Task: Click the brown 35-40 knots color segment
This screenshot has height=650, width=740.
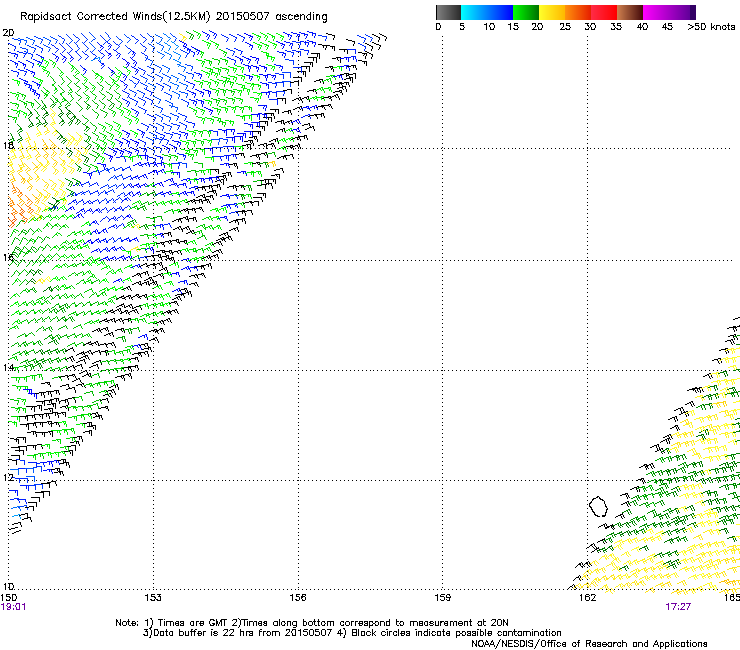Action: [x=630, y=12]
